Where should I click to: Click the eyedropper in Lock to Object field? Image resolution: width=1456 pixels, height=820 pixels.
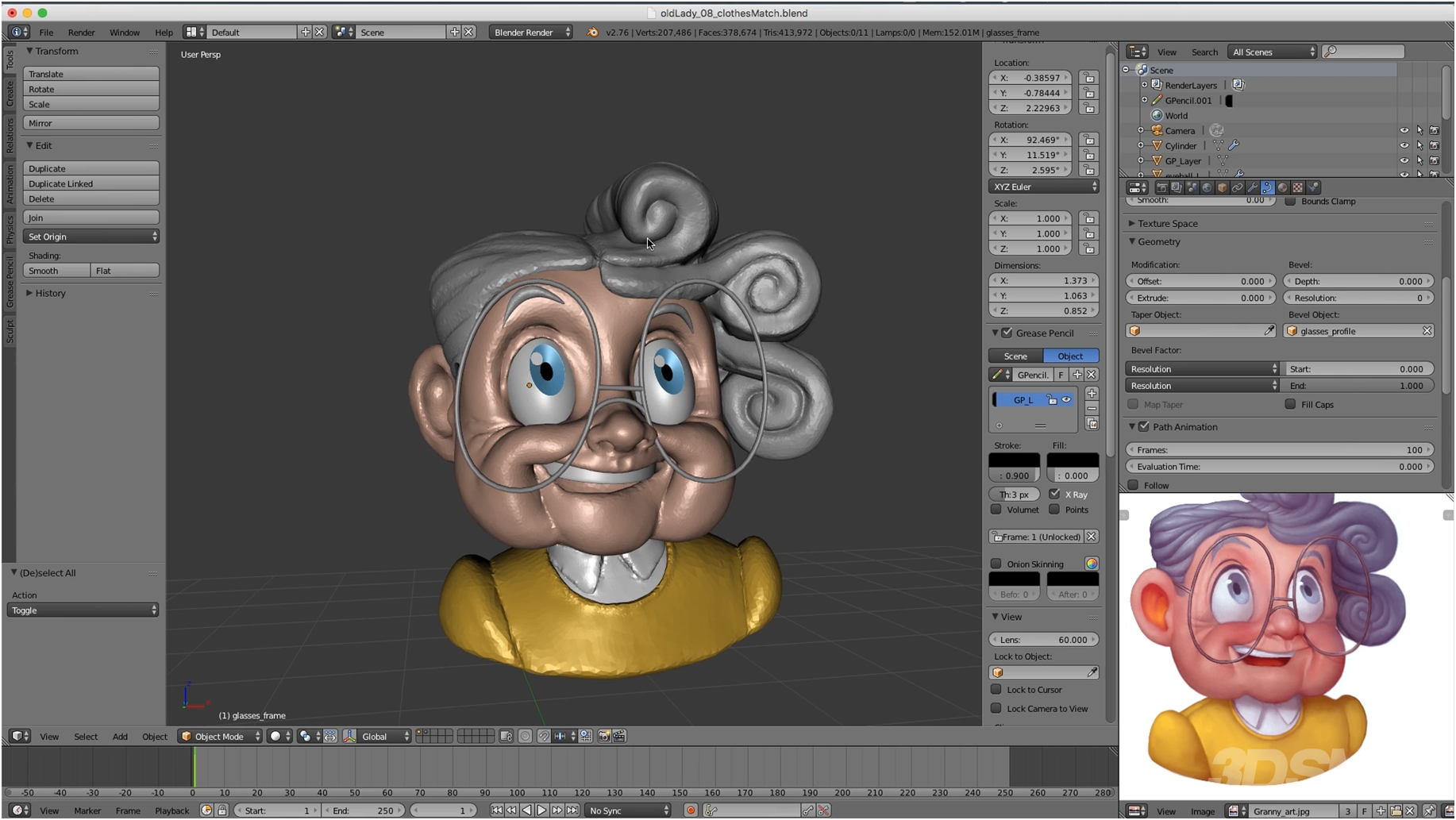pos(1092,672)
